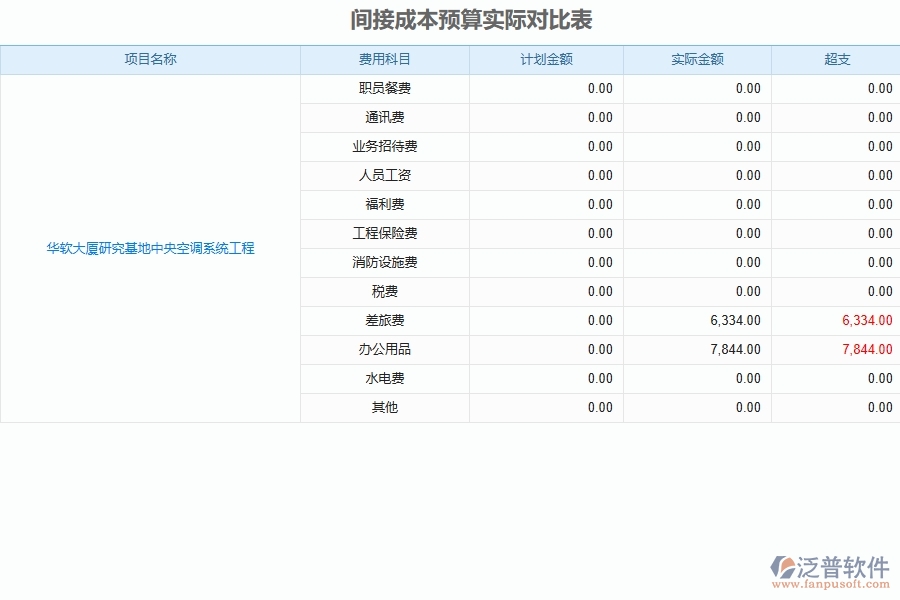Click the 计划金额 column header
This screenshot has width=900, height=600.
[546, 59]
